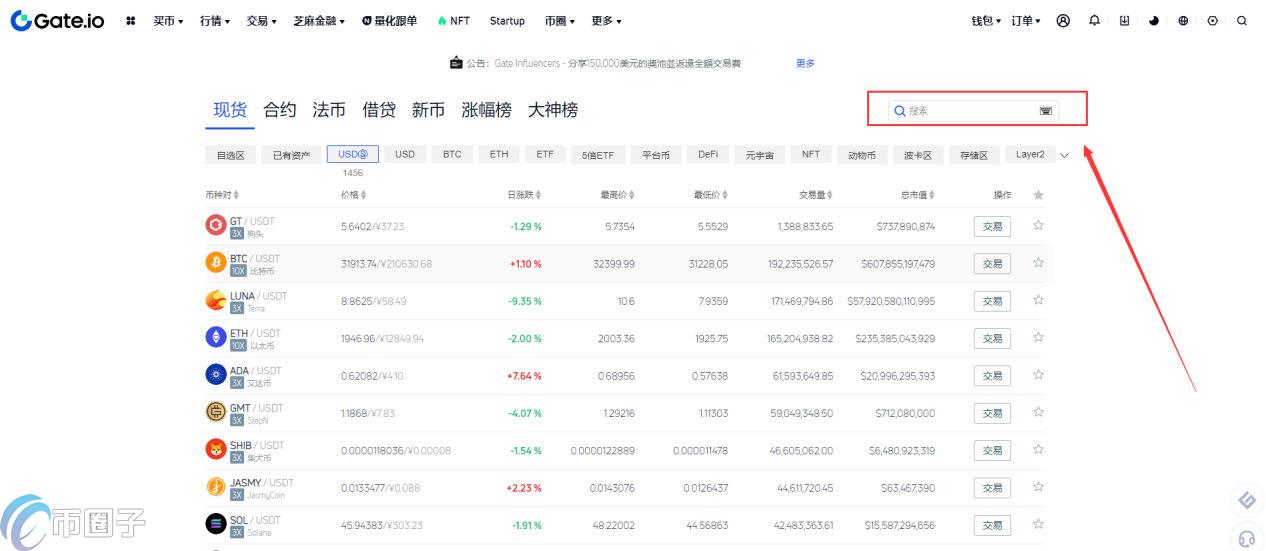Open the 芝麻金融 dropdown menu
The width and height of the screenshot is (1266, 551).
click(320, 21)
